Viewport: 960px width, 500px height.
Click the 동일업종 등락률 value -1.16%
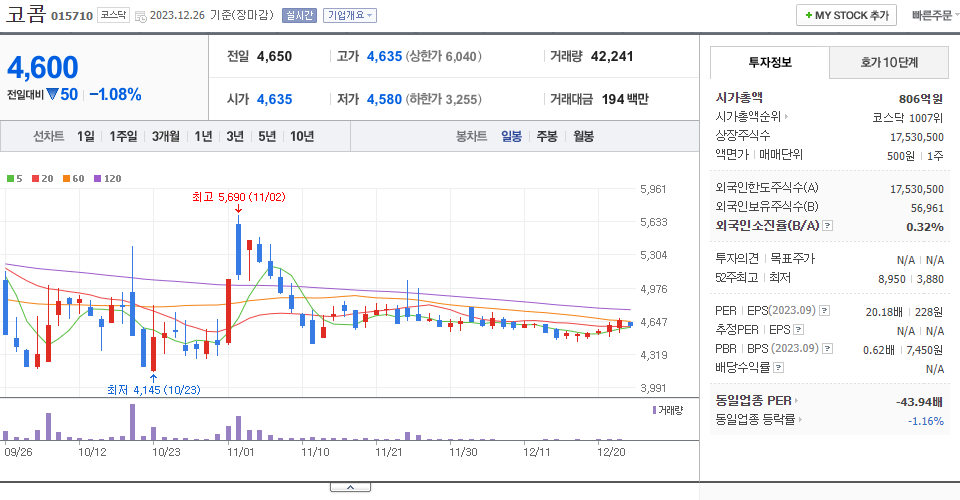[926, 421]
